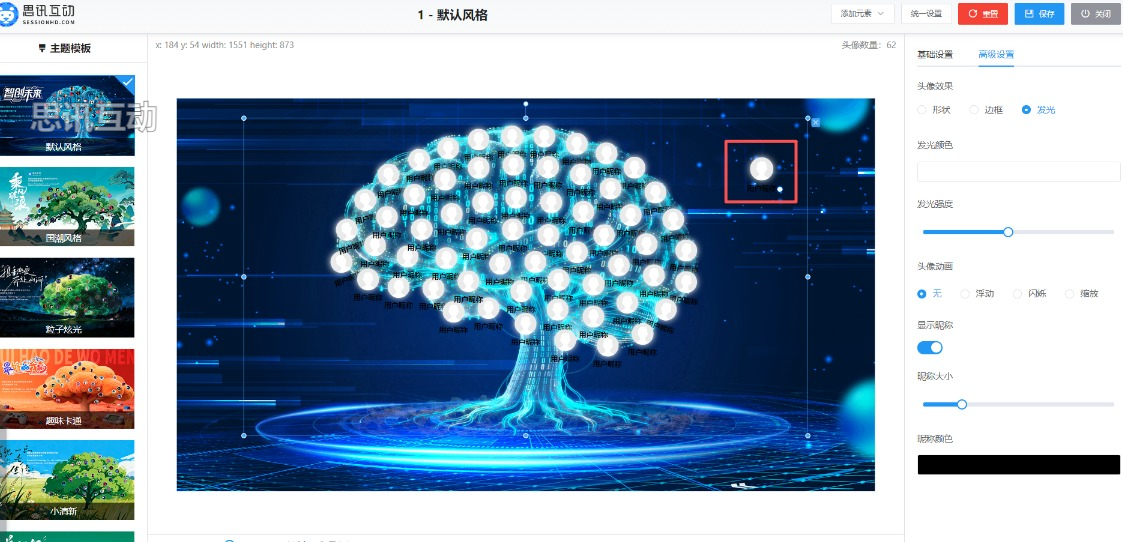Screen dimensions: 1123x542
Task: Click the 发光强度 slider track
Action: click(x=1018, y=232)
